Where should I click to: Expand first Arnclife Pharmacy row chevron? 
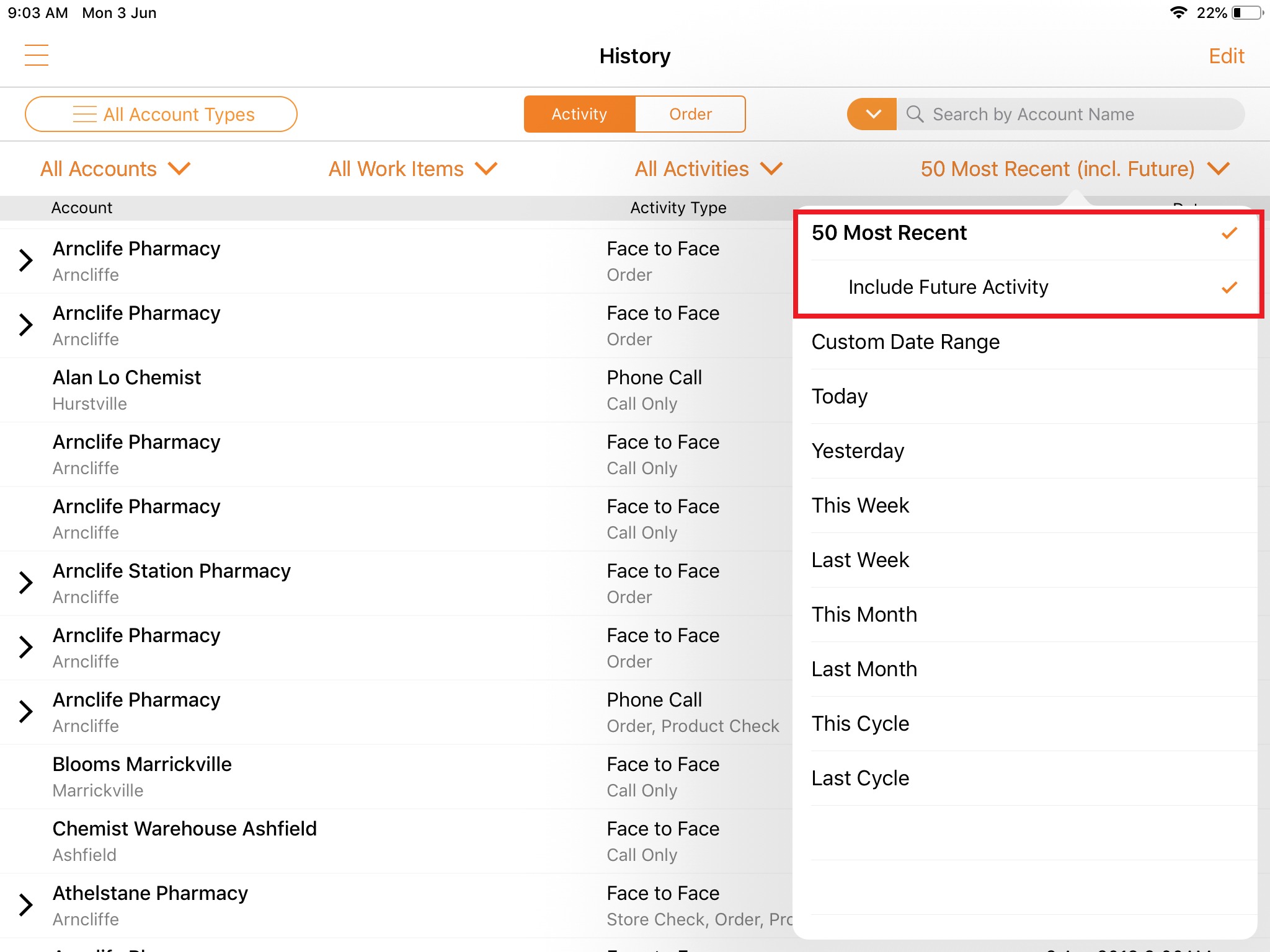point(26,260)
